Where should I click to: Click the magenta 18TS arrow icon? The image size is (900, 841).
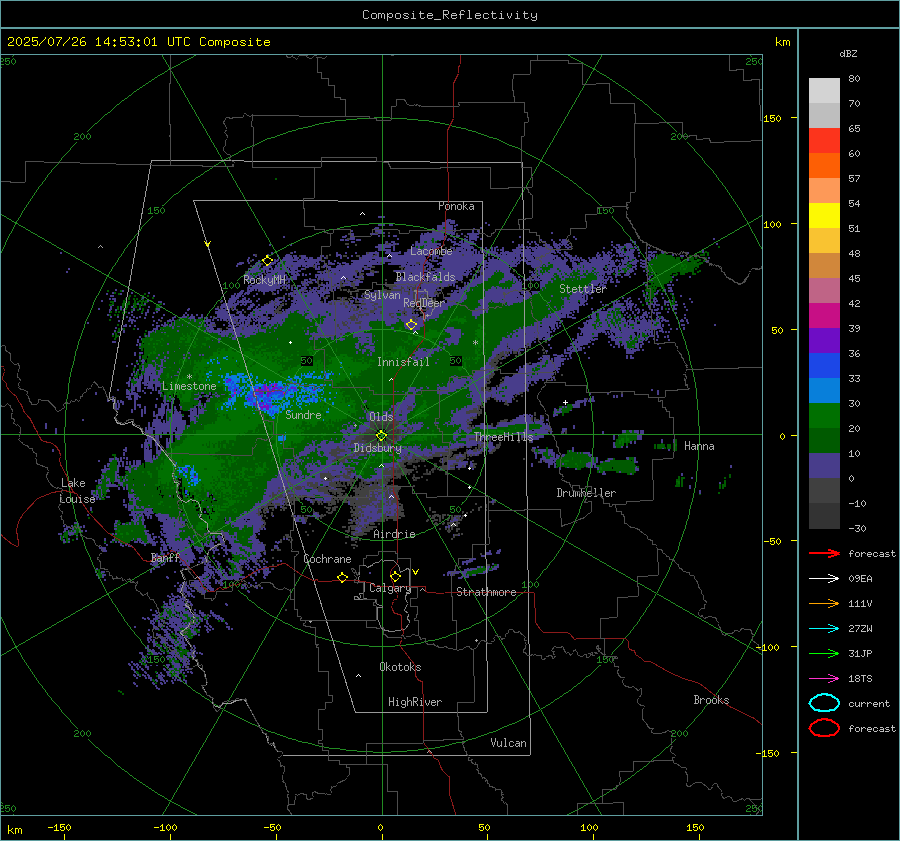point(824,679)
